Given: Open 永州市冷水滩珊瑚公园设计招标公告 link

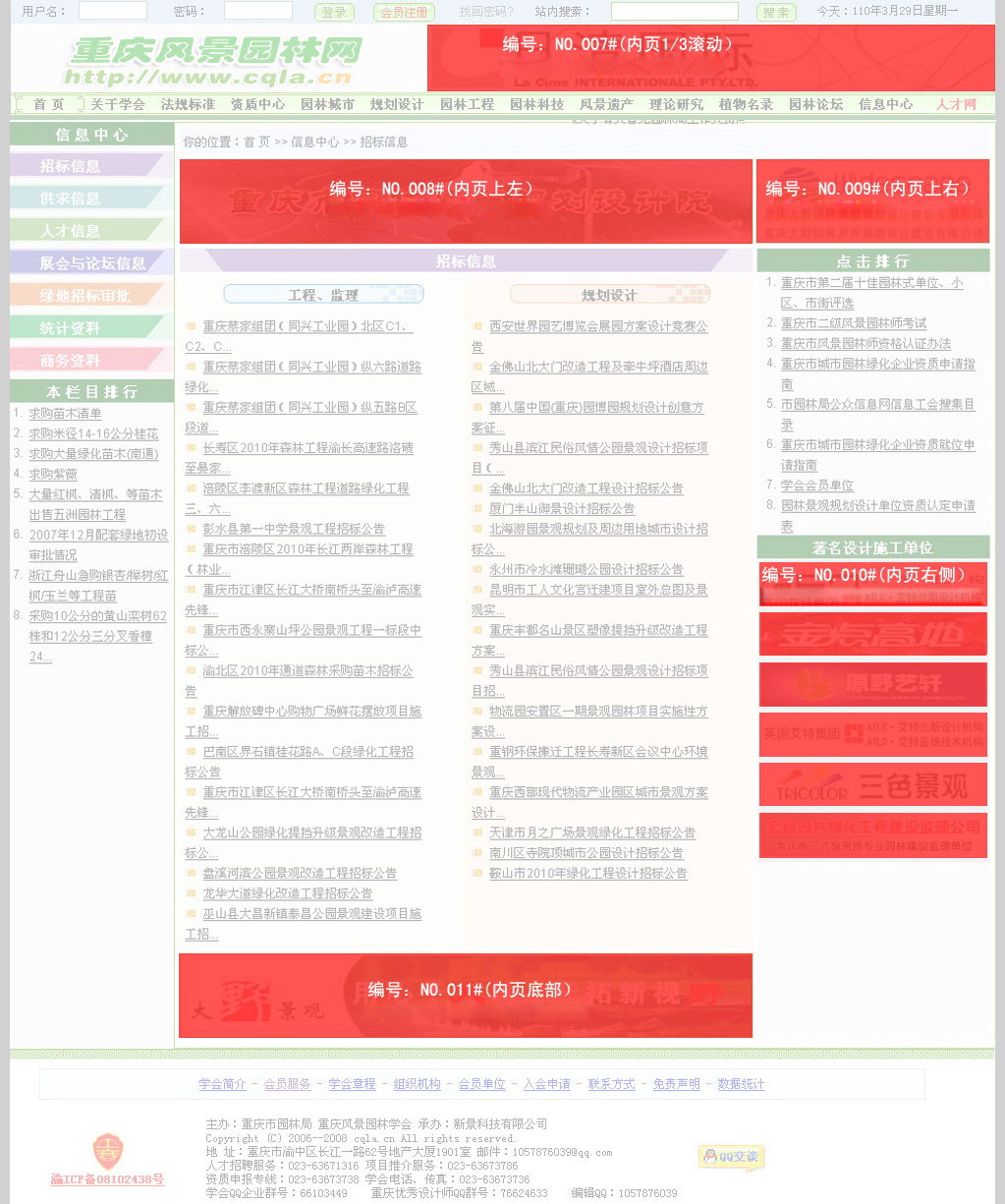Looking at the screenshot, I should pos(586,569).
